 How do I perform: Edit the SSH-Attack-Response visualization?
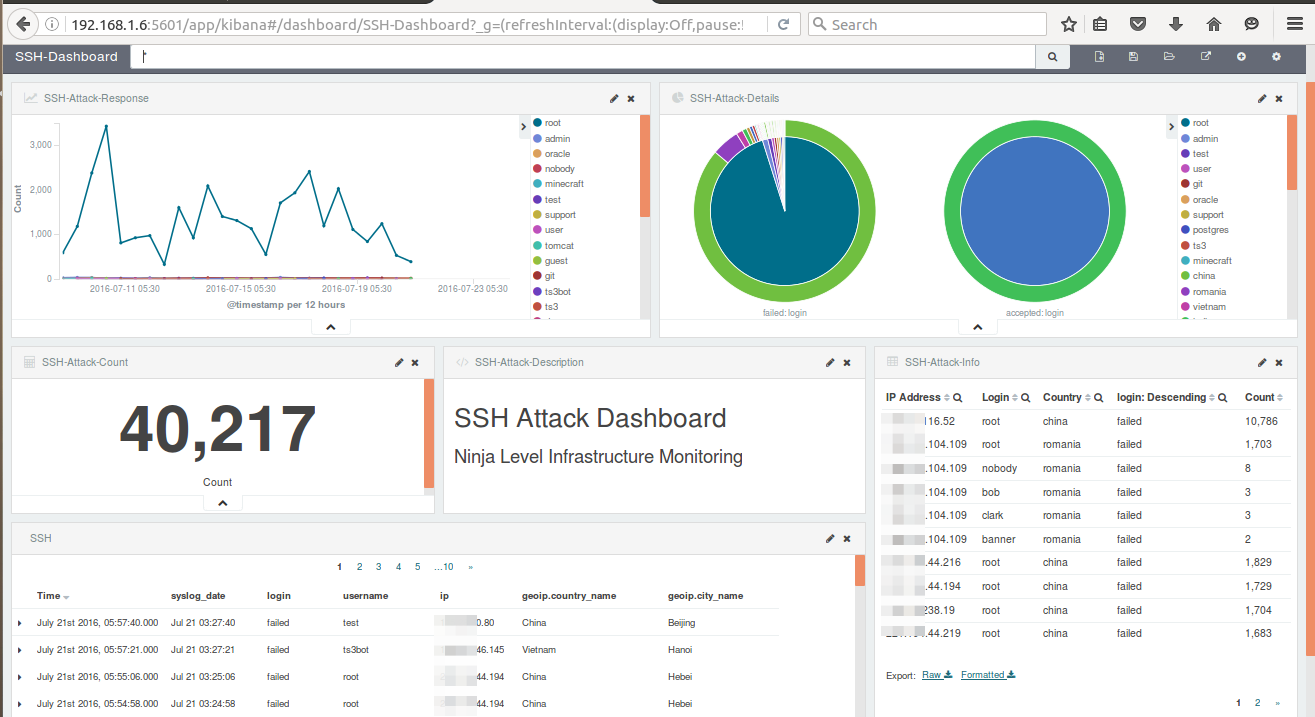coord(613,98)
